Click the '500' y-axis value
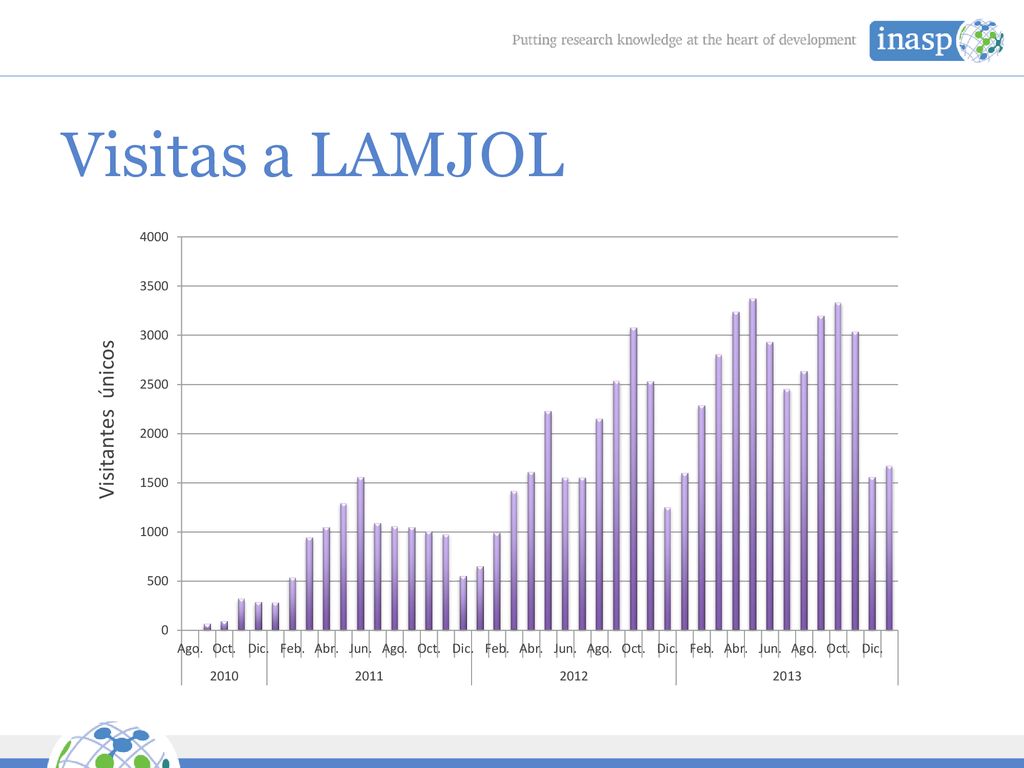 (x=157, y=581)
